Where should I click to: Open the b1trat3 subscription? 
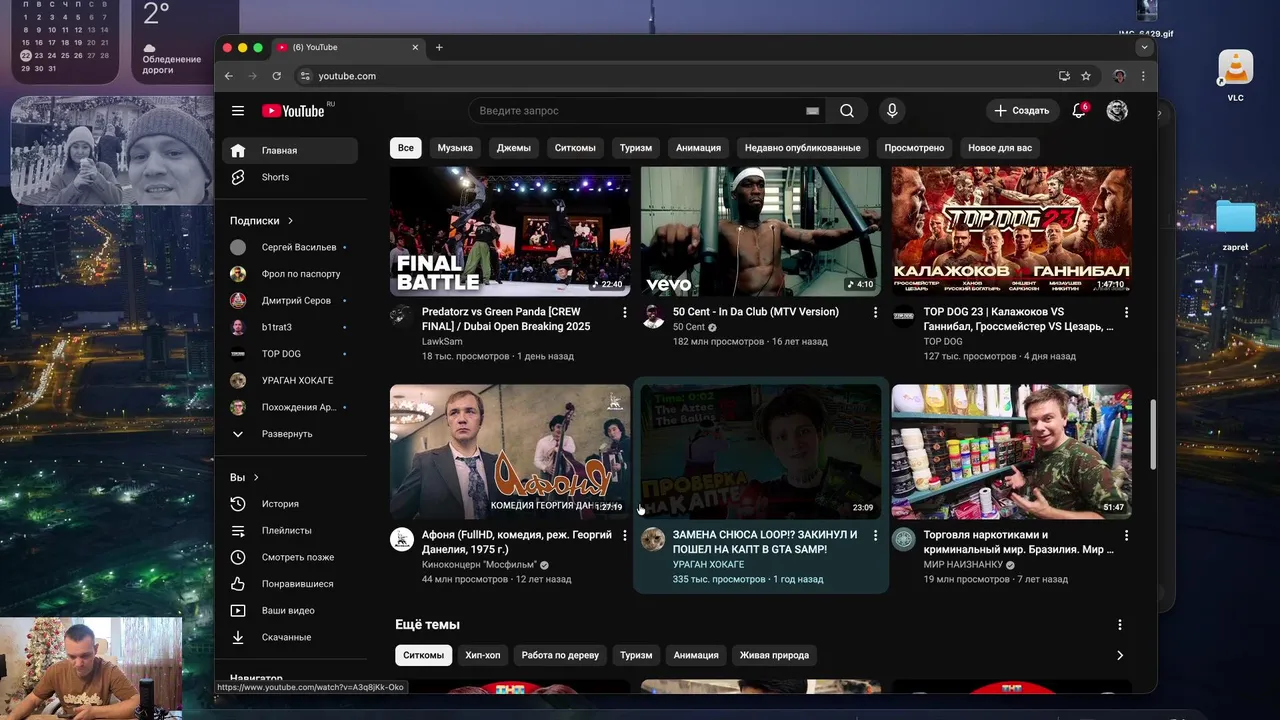click(290, 327)
